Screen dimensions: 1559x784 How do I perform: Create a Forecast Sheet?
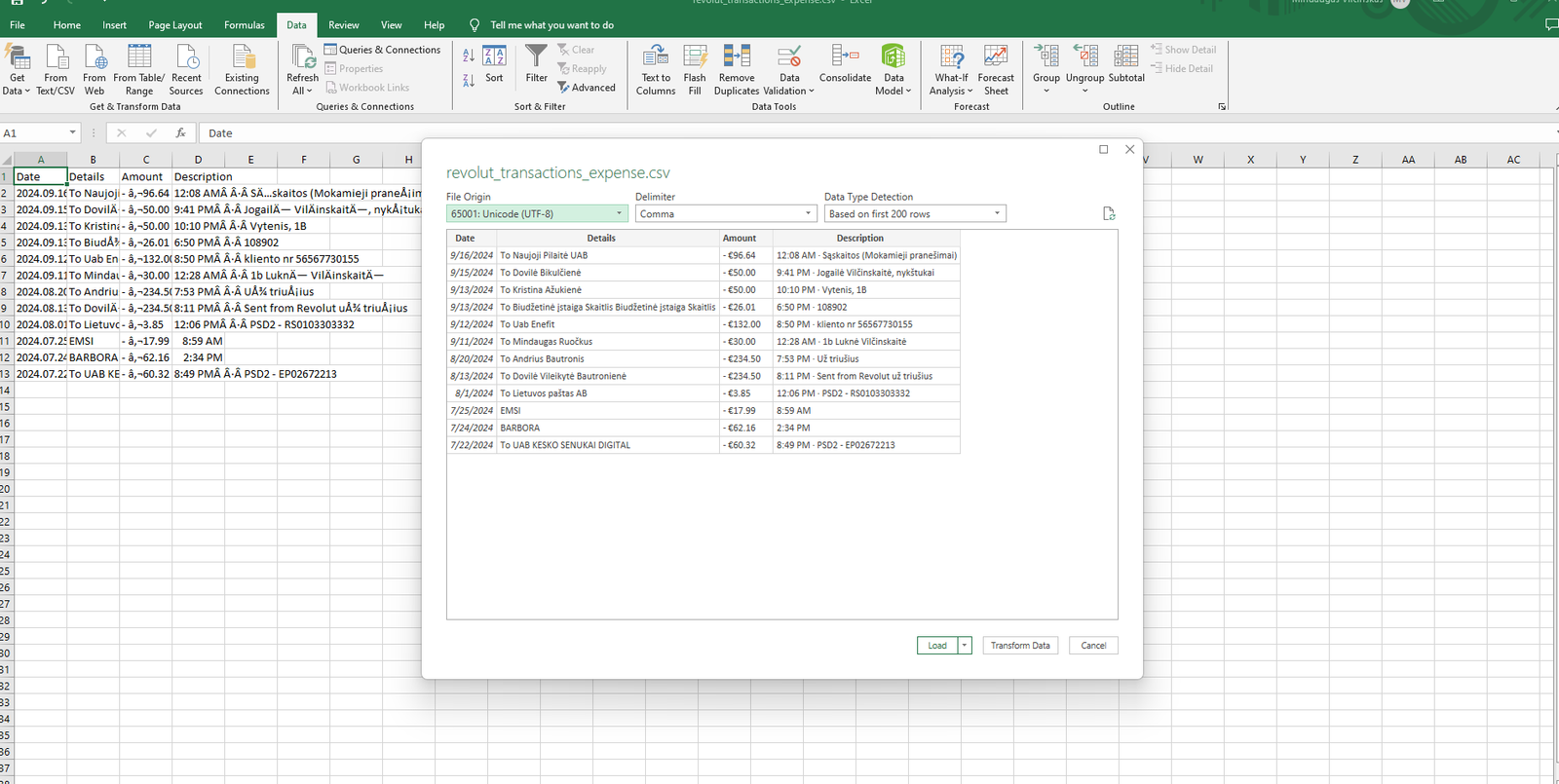[x=996, y=70]
